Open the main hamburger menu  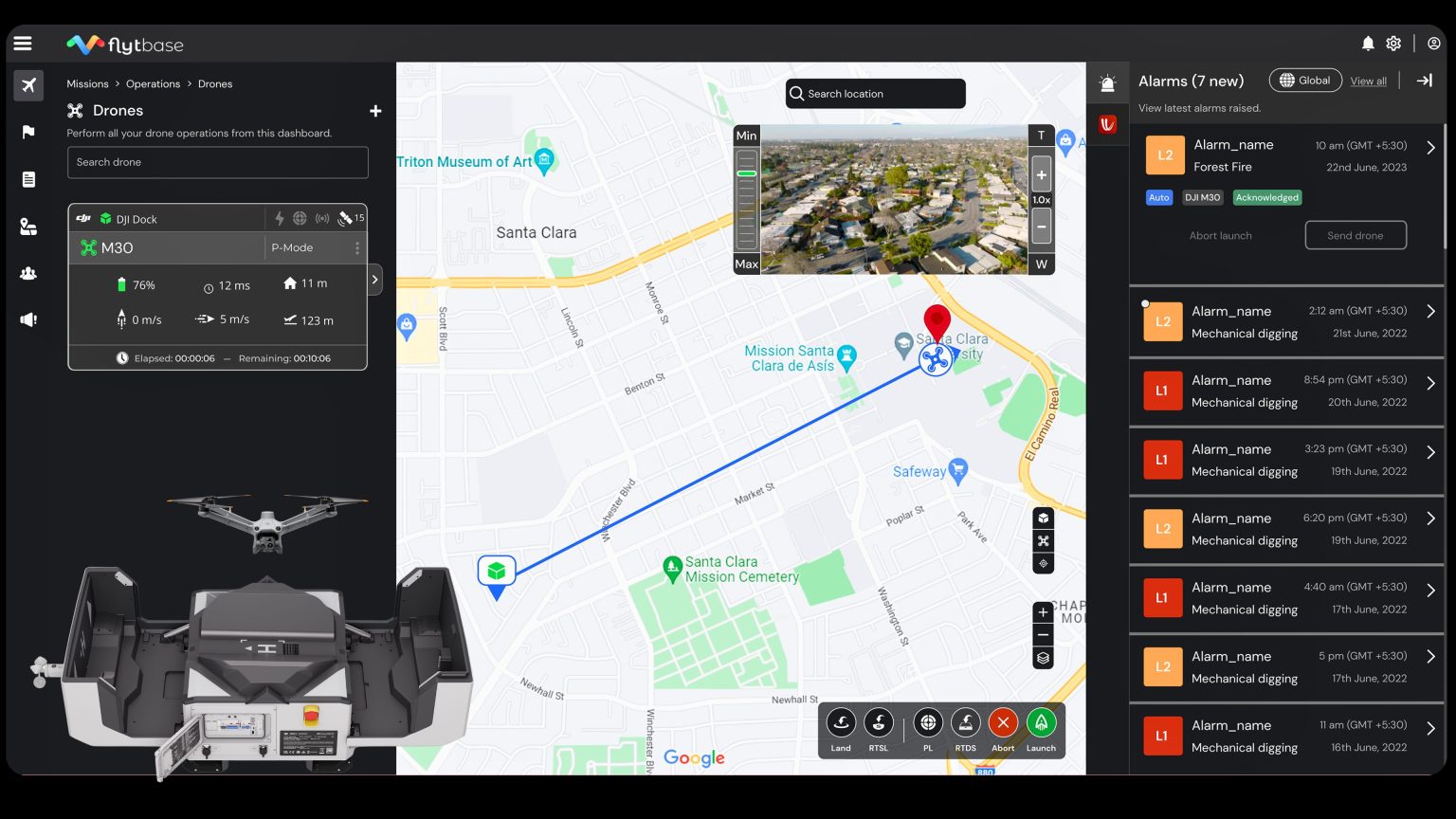(23, 43)
